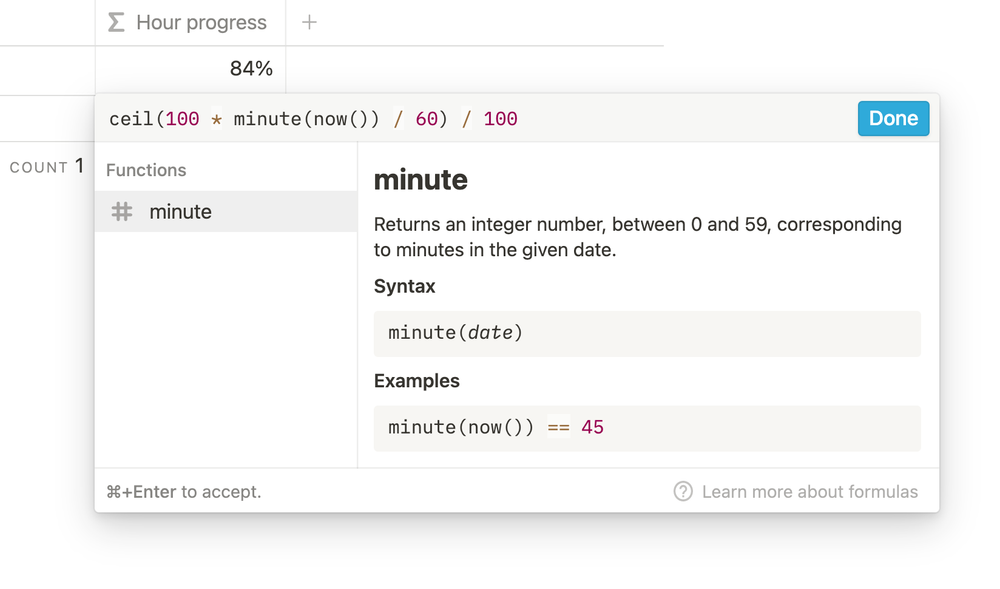Click the sigma formula icon in column header

coord(116,22)
